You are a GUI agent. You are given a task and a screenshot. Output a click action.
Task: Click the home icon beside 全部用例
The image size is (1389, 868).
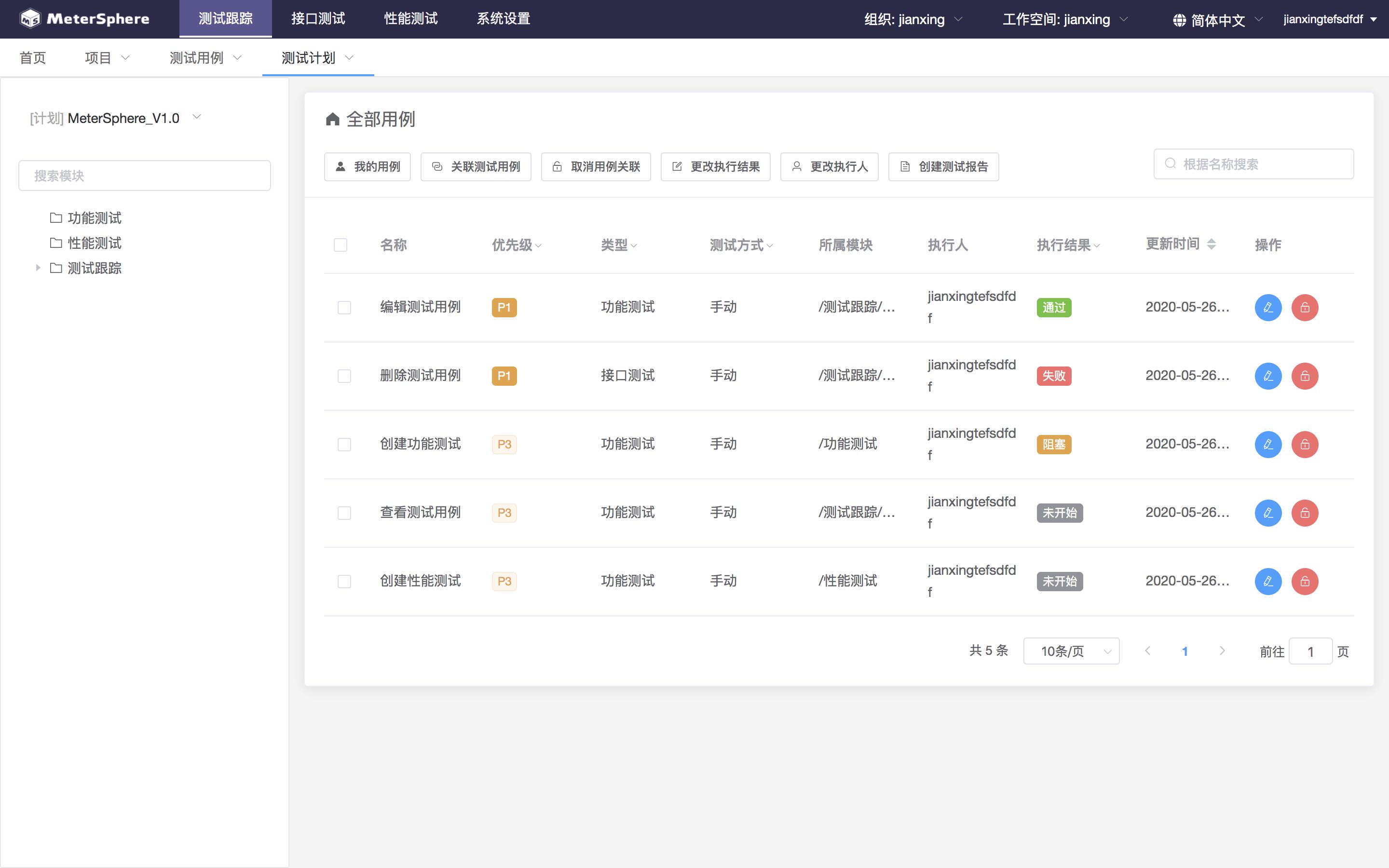tap(332, 120)
